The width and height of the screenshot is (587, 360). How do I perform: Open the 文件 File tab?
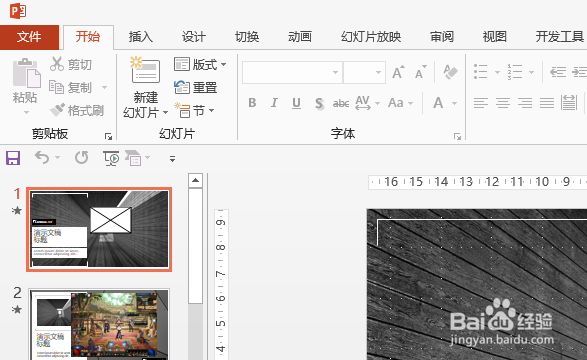pos(29,37)
